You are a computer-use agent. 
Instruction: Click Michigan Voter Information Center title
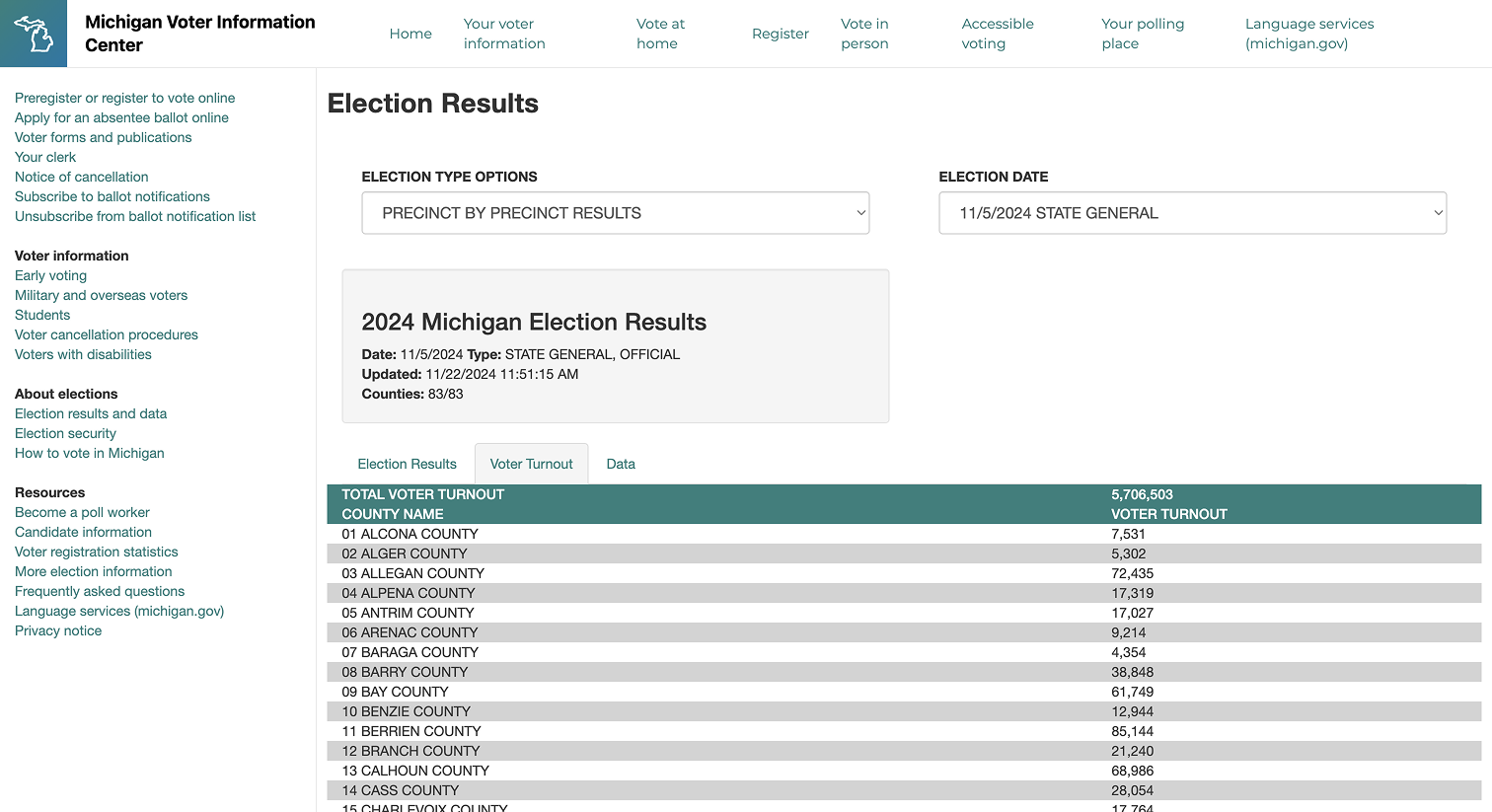[x=200, y=34]
